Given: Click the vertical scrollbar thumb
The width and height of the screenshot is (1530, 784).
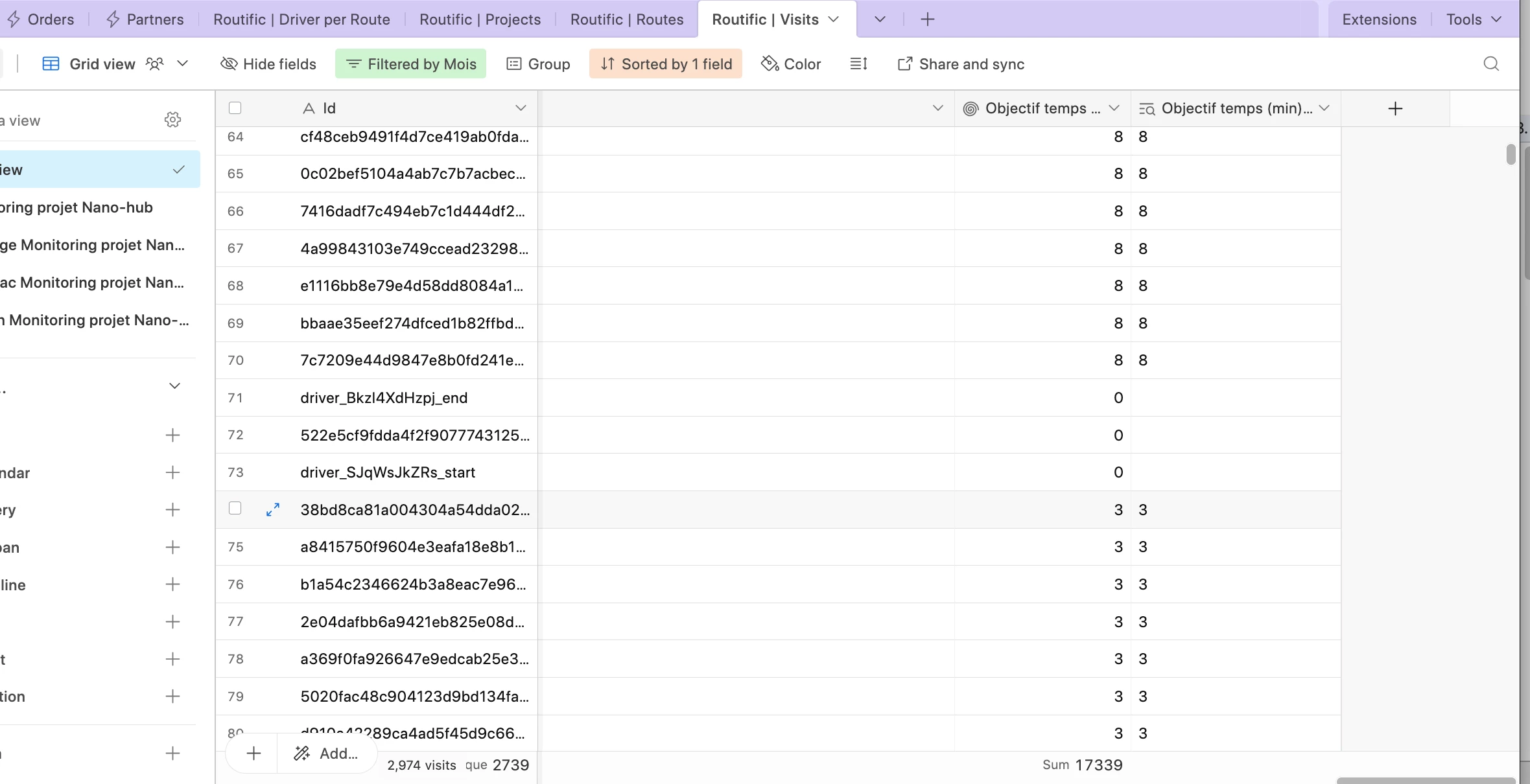Looking at the screenshot, I should (x=1511, y=154).
